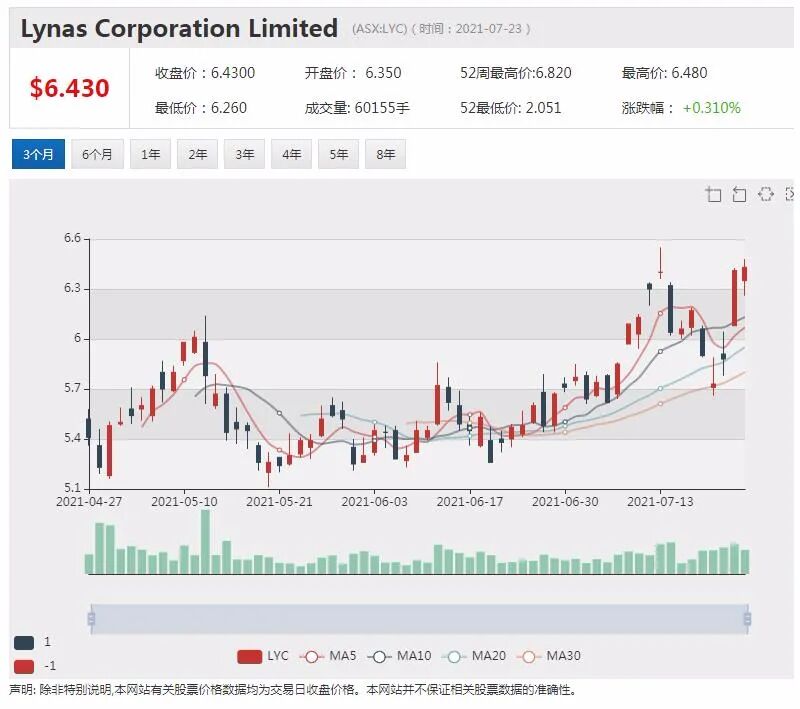Viewport: 800px width, 709px height.
Task: Click the 最高价: 6.480 text
Action: click(x=664, y=73)
